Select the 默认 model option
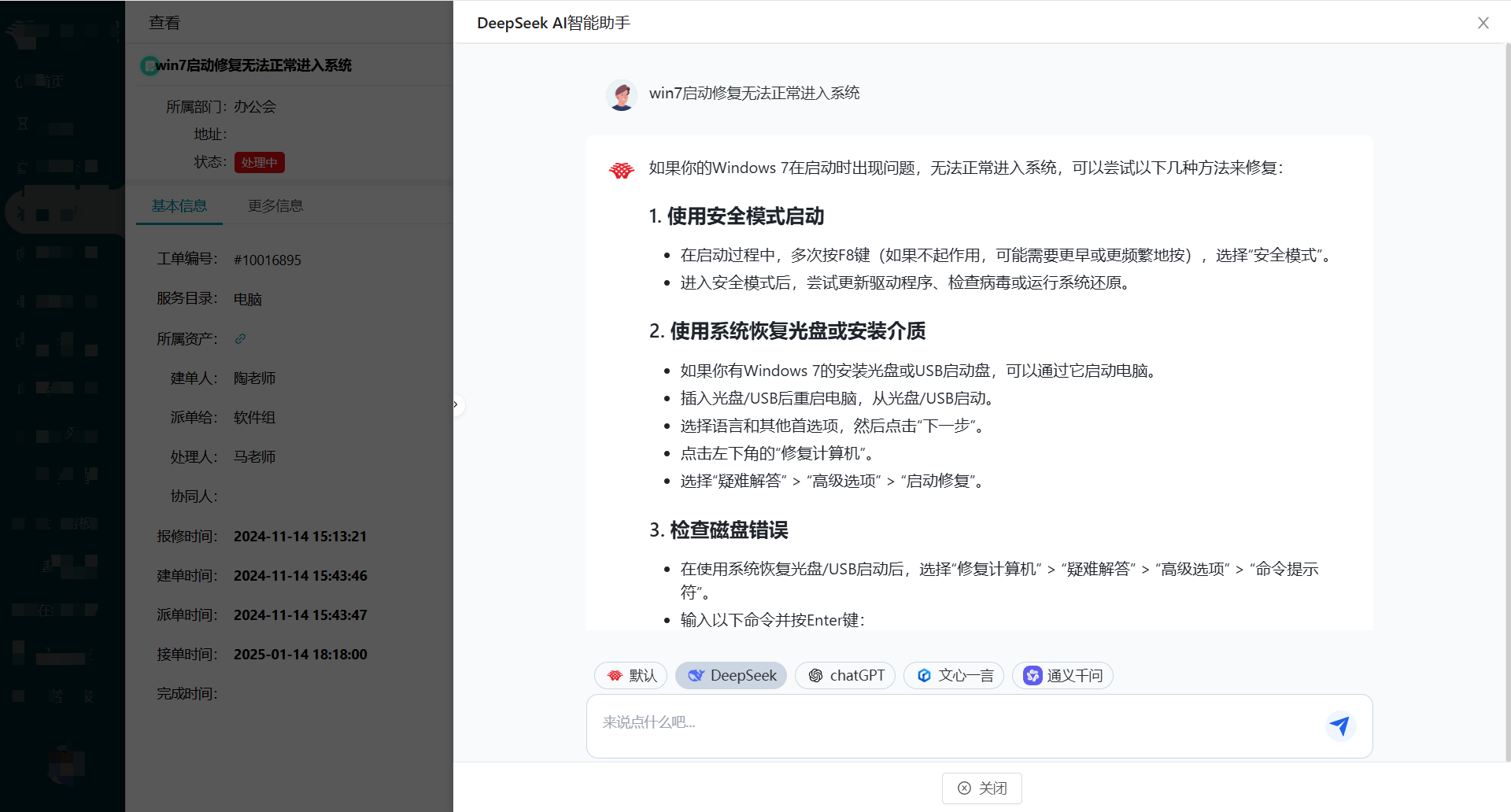This screenshot has width=1511, height=812. 631,675
